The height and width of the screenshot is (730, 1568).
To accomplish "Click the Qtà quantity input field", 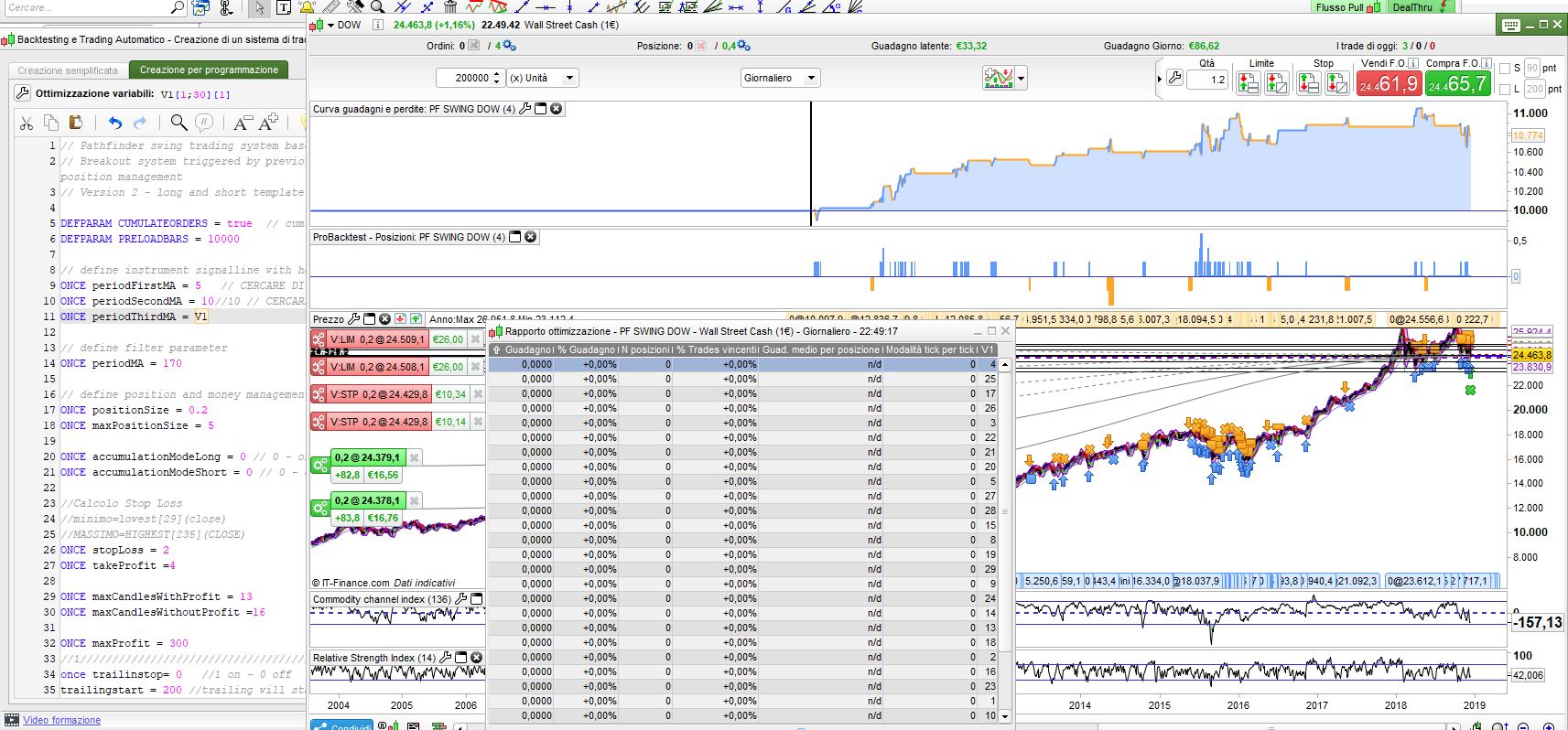I will [1206, 80].
